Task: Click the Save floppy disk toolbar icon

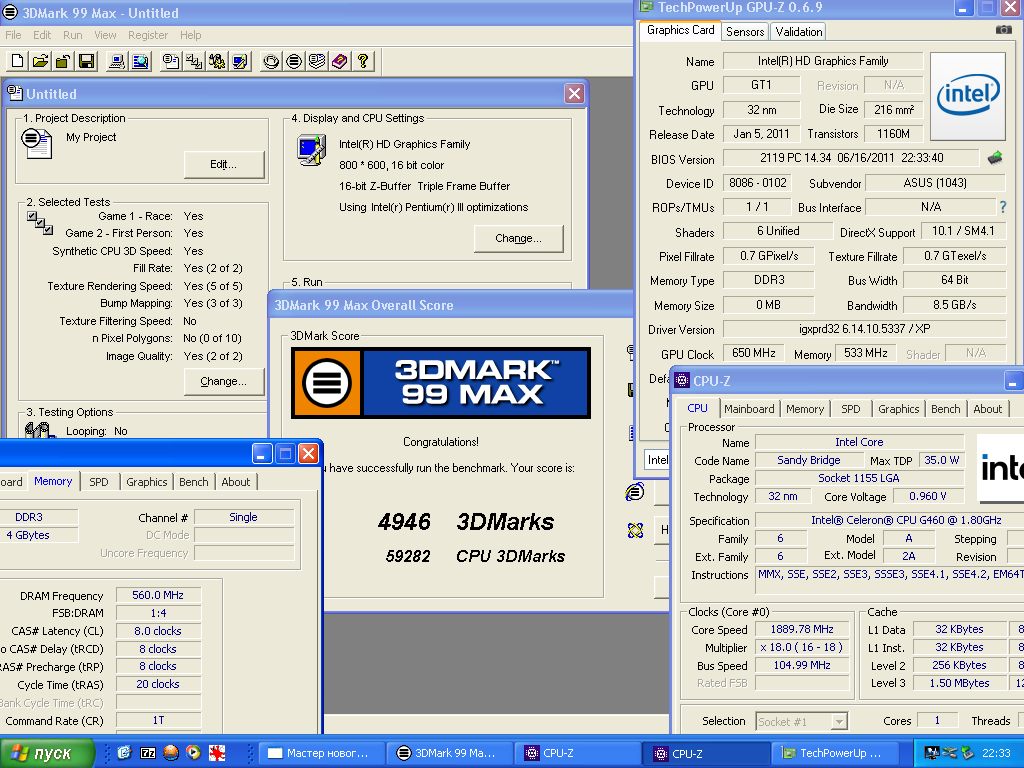Action: (86, 61)
